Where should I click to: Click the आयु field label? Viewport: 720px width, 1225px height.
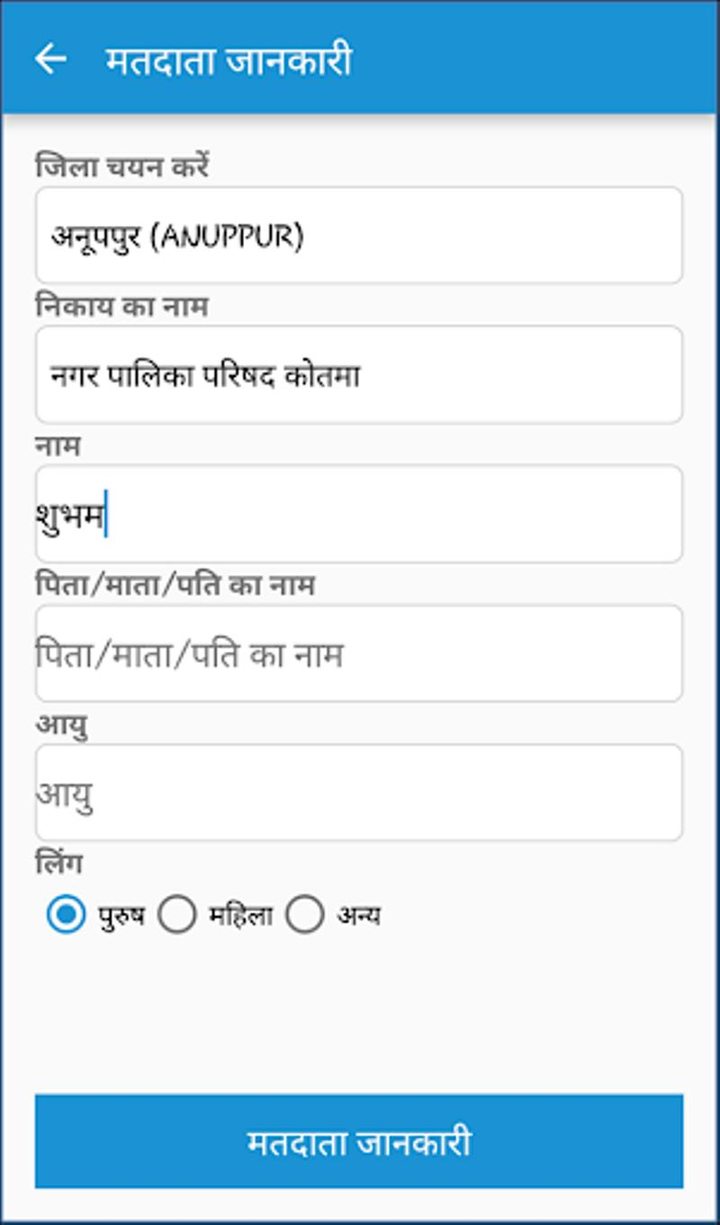[x=60, y=729]
